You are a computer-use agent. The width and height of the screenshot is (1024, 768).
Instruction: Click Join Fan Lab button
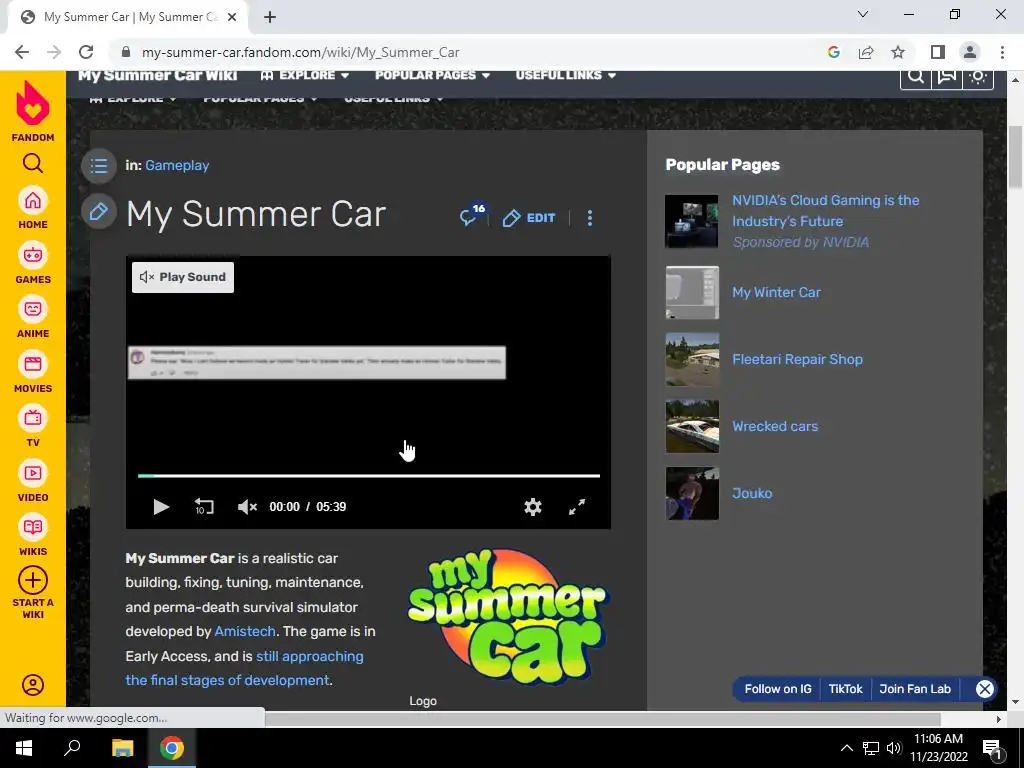[x=915, y=689]
